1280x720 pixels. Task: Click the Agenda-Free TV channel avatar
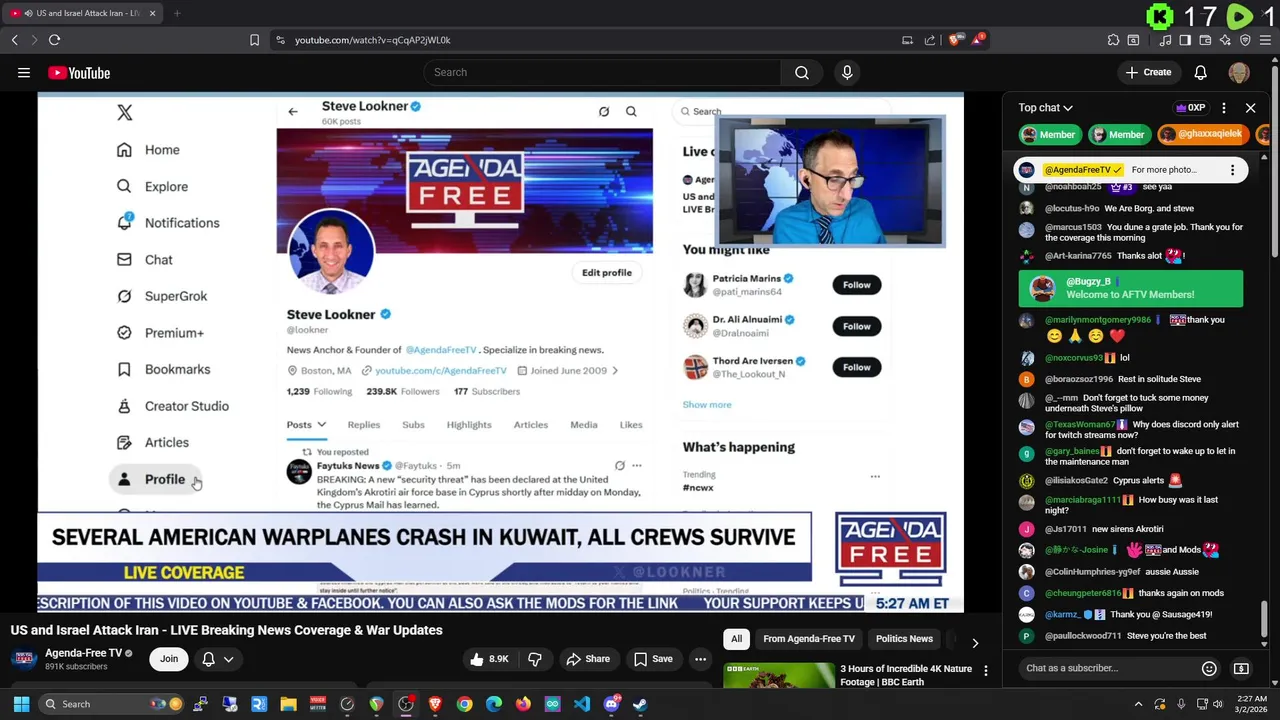click(x=24, y=659)
